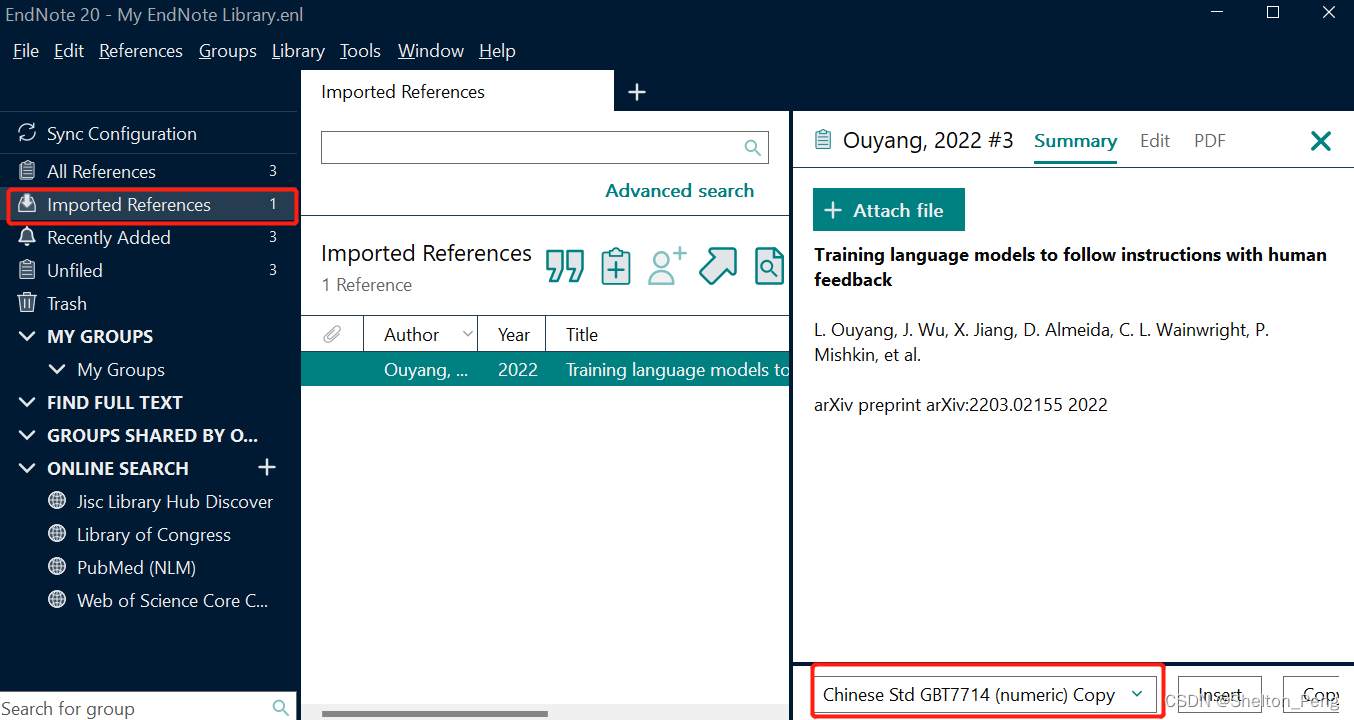This screenshot has width=1354, height=720.
Task: Open the Trash bin icon
Action: [x=27, y=303]
